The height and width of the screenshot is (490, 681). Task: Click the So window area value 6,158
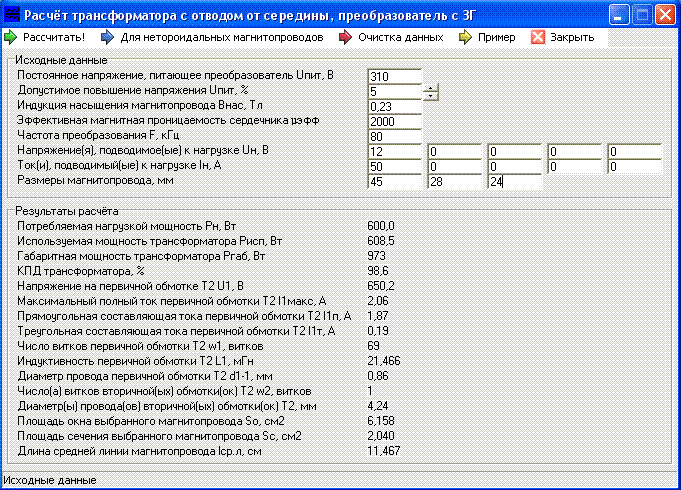[381, 421]
